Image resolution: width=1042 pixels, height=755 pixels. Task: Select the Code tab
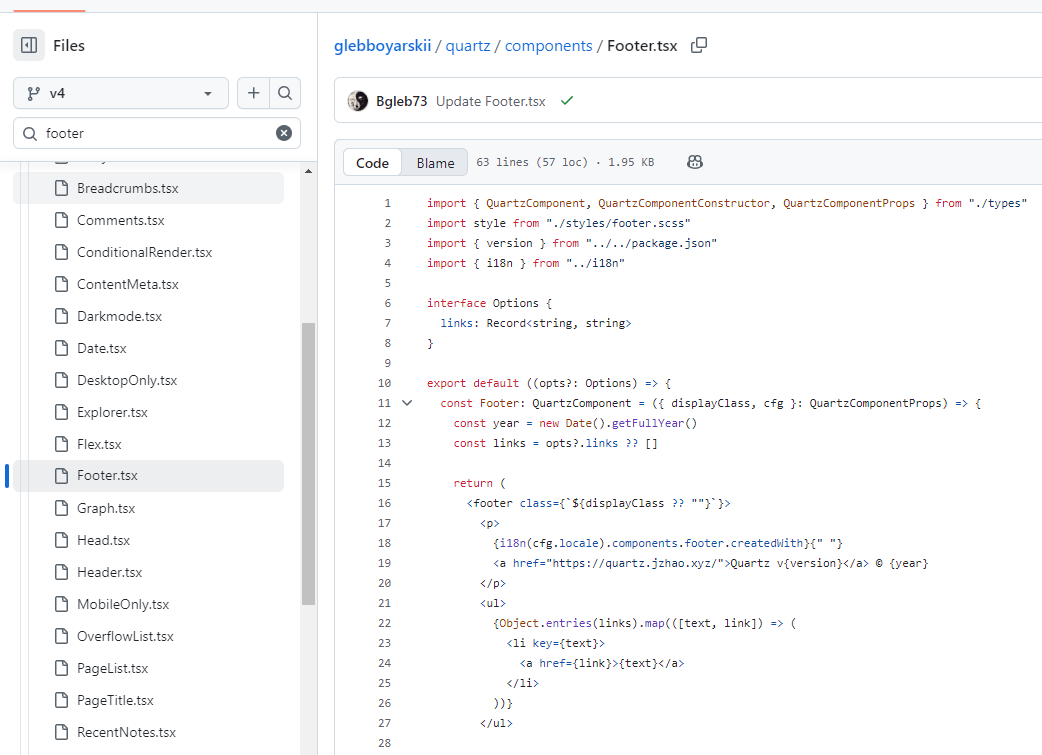click(372, 163)
